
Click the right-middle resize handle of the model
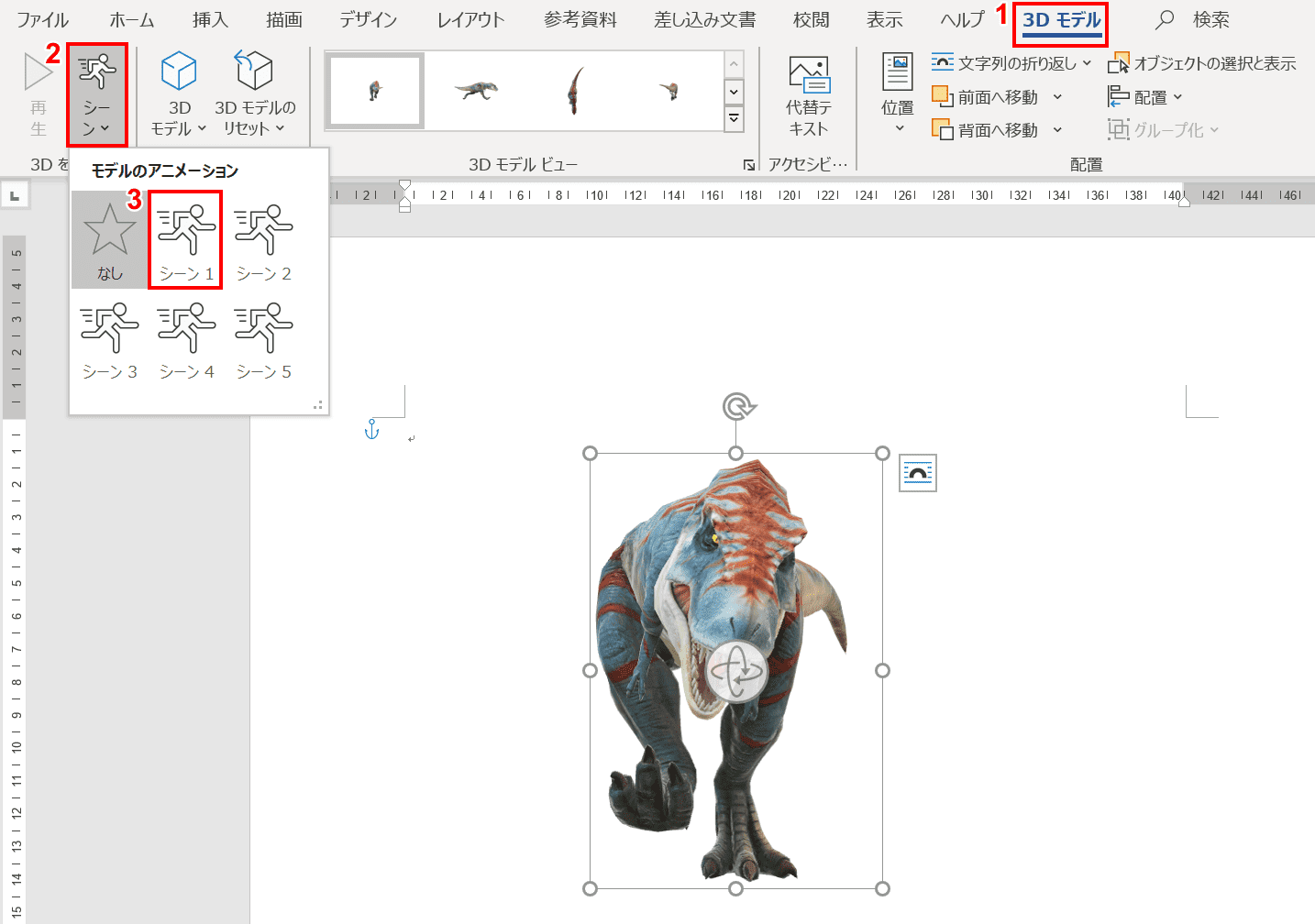882,670
